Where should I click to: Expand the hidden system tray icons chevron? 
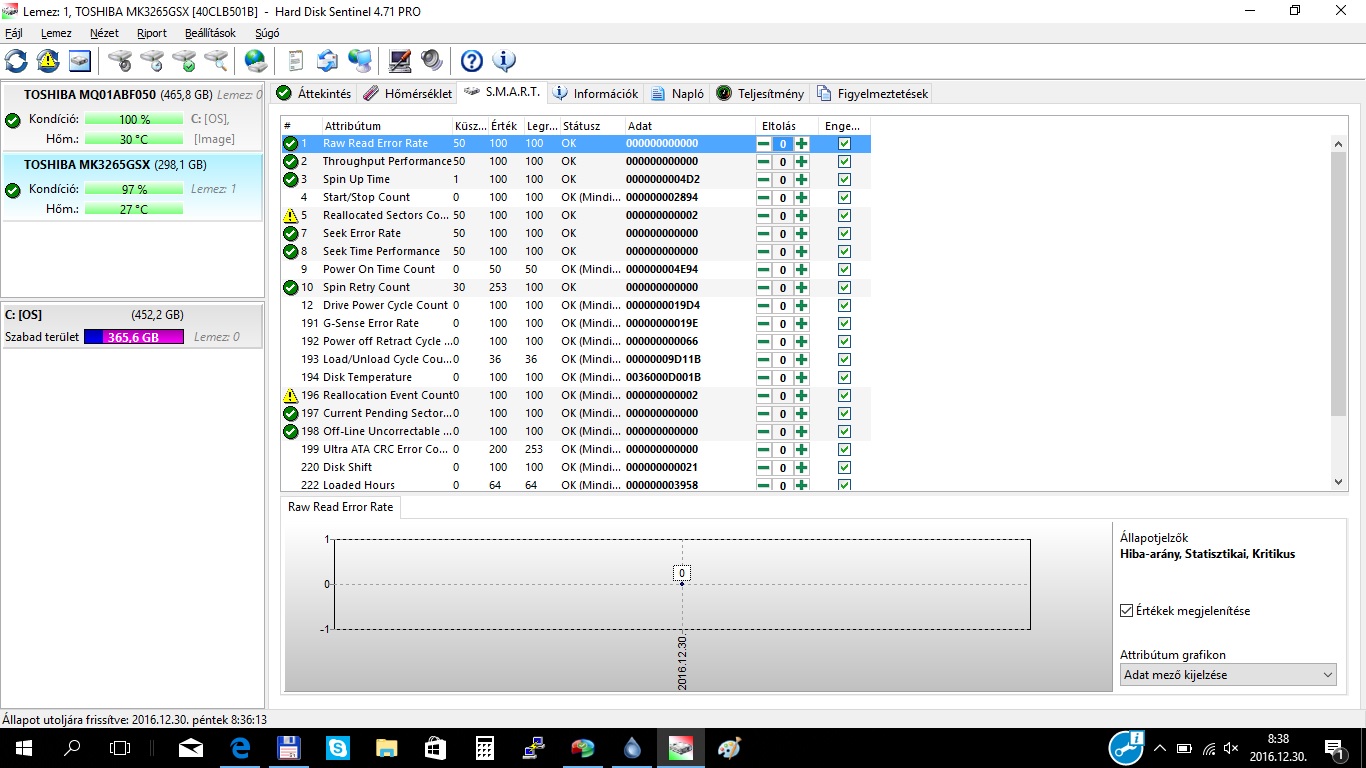click(x=1160, y=748)
